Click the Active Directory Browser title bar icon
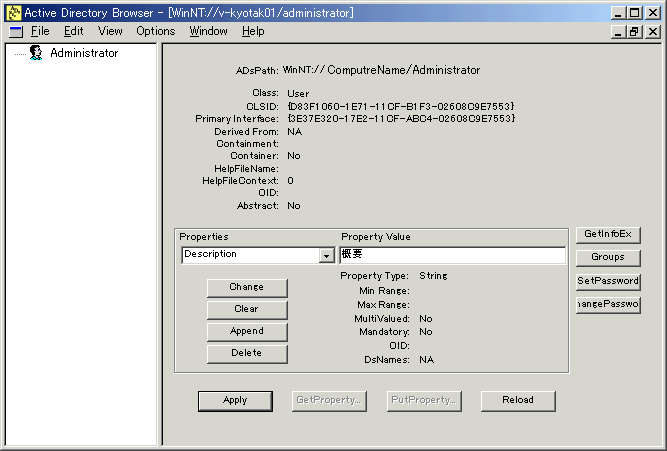Image resolution: width=667 pixels, height=451 pixels. [13, 13]
